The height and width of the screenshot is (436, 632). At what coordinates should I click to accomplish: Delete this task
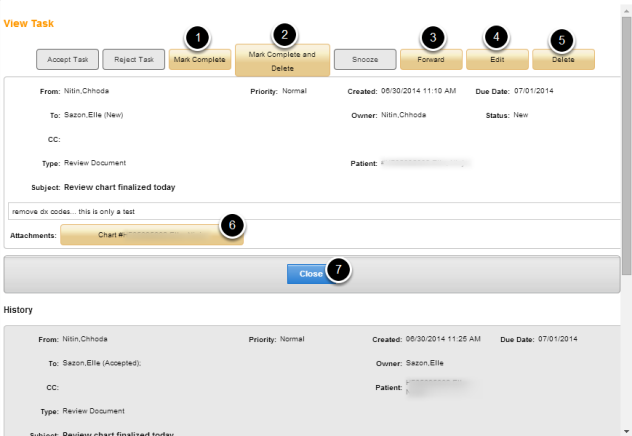coord(562,61)
